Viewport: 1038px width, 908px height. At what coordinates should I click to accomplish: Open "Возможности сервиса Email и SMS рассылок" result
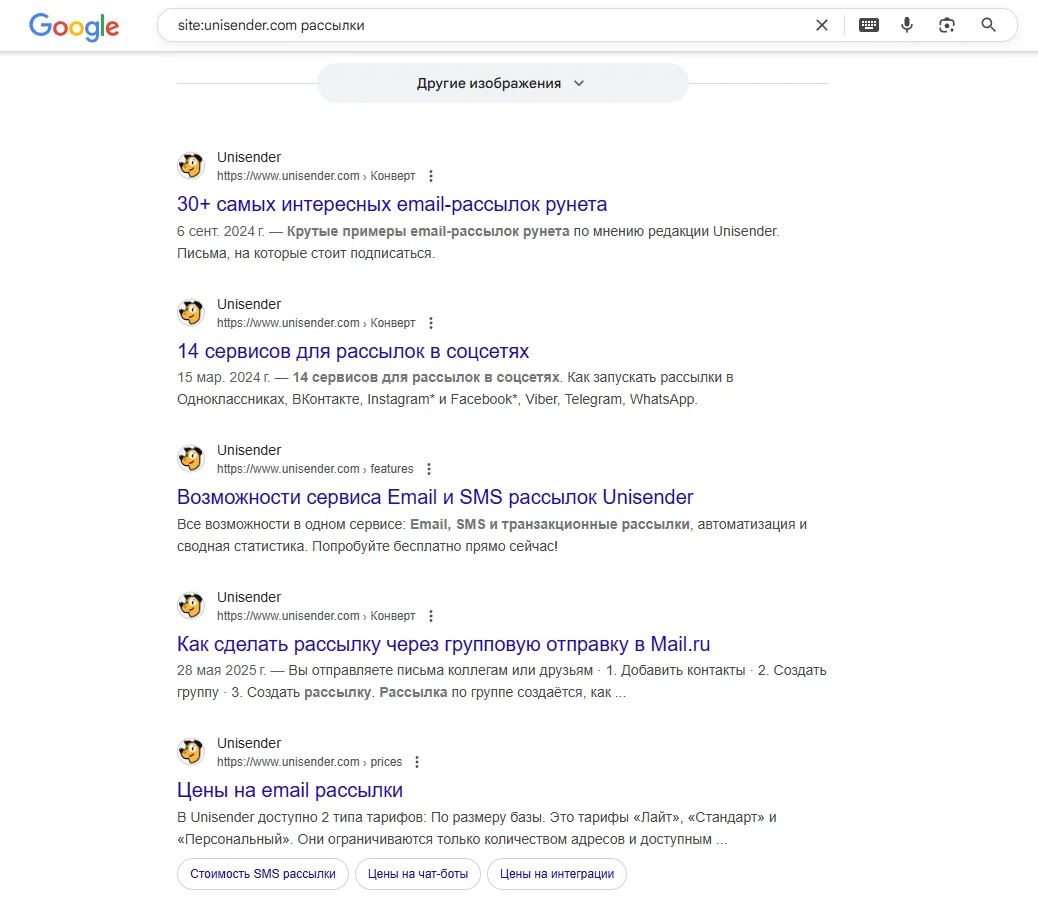pos(435,498)
